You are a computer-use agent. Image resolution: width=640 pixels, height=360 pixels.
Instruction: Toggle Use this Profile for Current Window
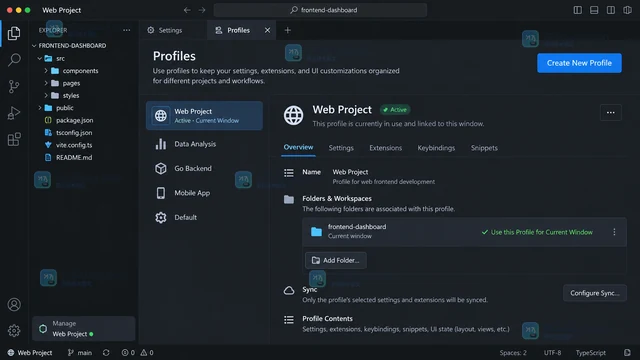pos(537,232)
